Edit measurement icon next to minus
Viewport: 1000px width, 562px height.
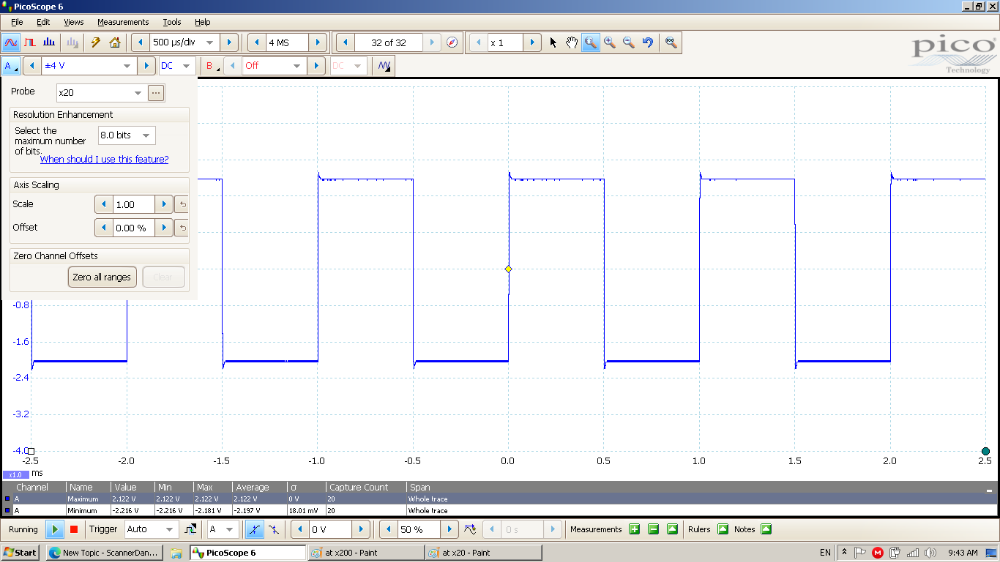pos(672,529)
